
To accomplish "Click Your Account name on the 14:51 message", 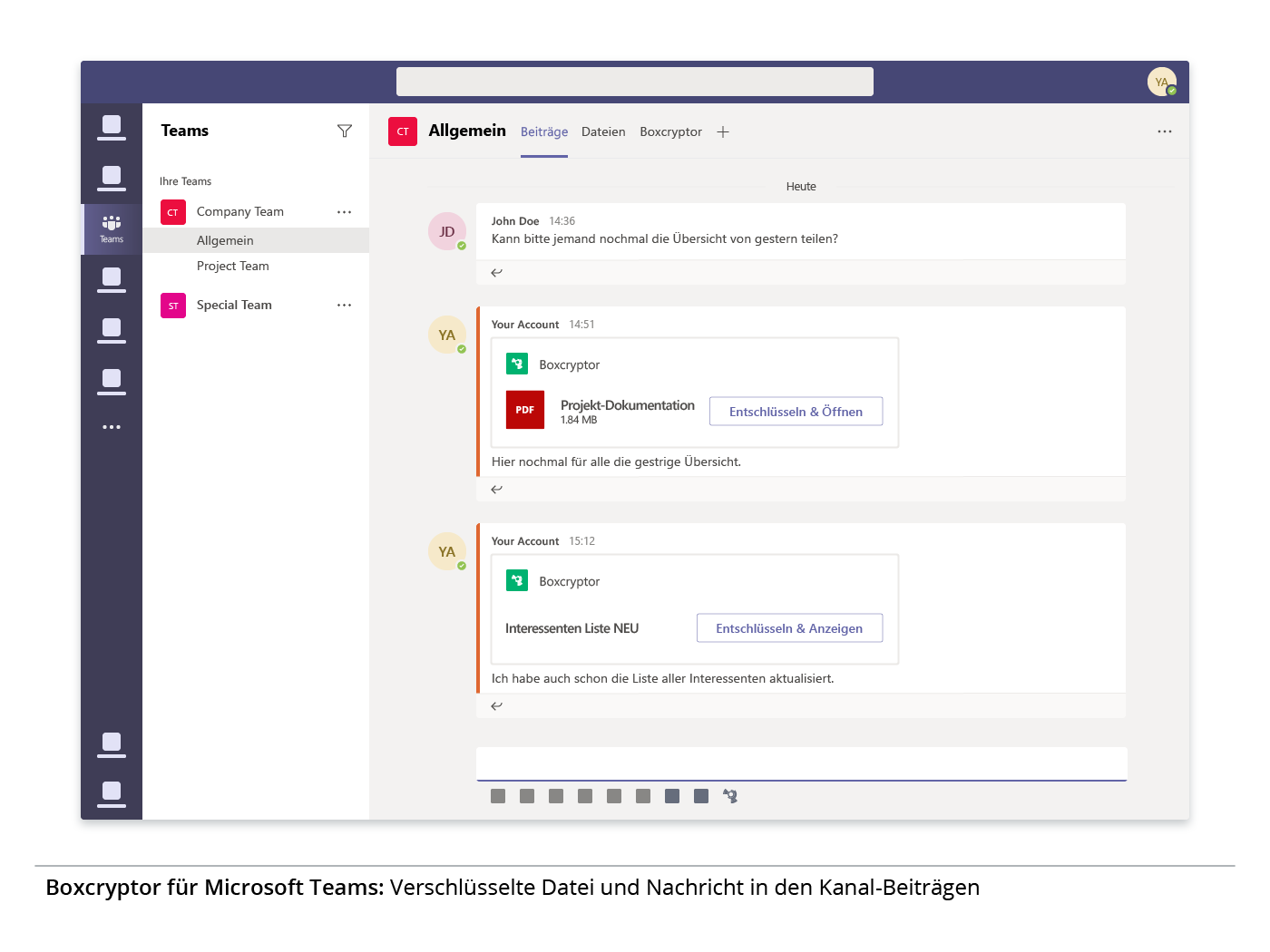I will click(x=525, y=325).
